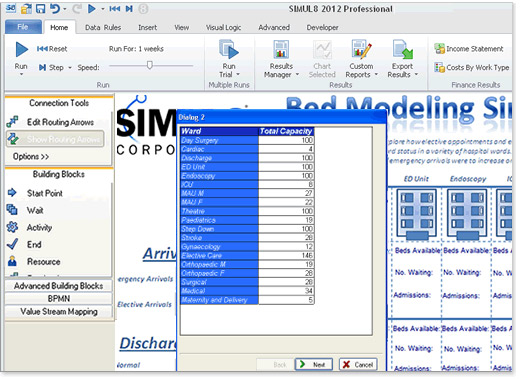The width and height of the screenshot is (520, 379).
Task: Open the Run Trial icon
Action: point(229,51)
